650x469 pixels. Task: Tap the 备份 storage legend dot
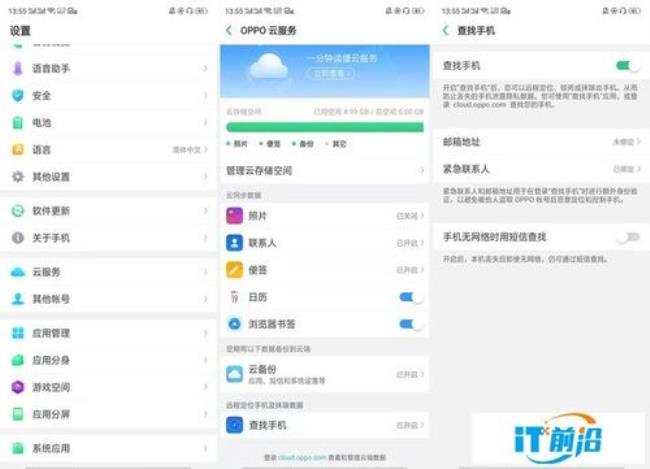(294, 143)
